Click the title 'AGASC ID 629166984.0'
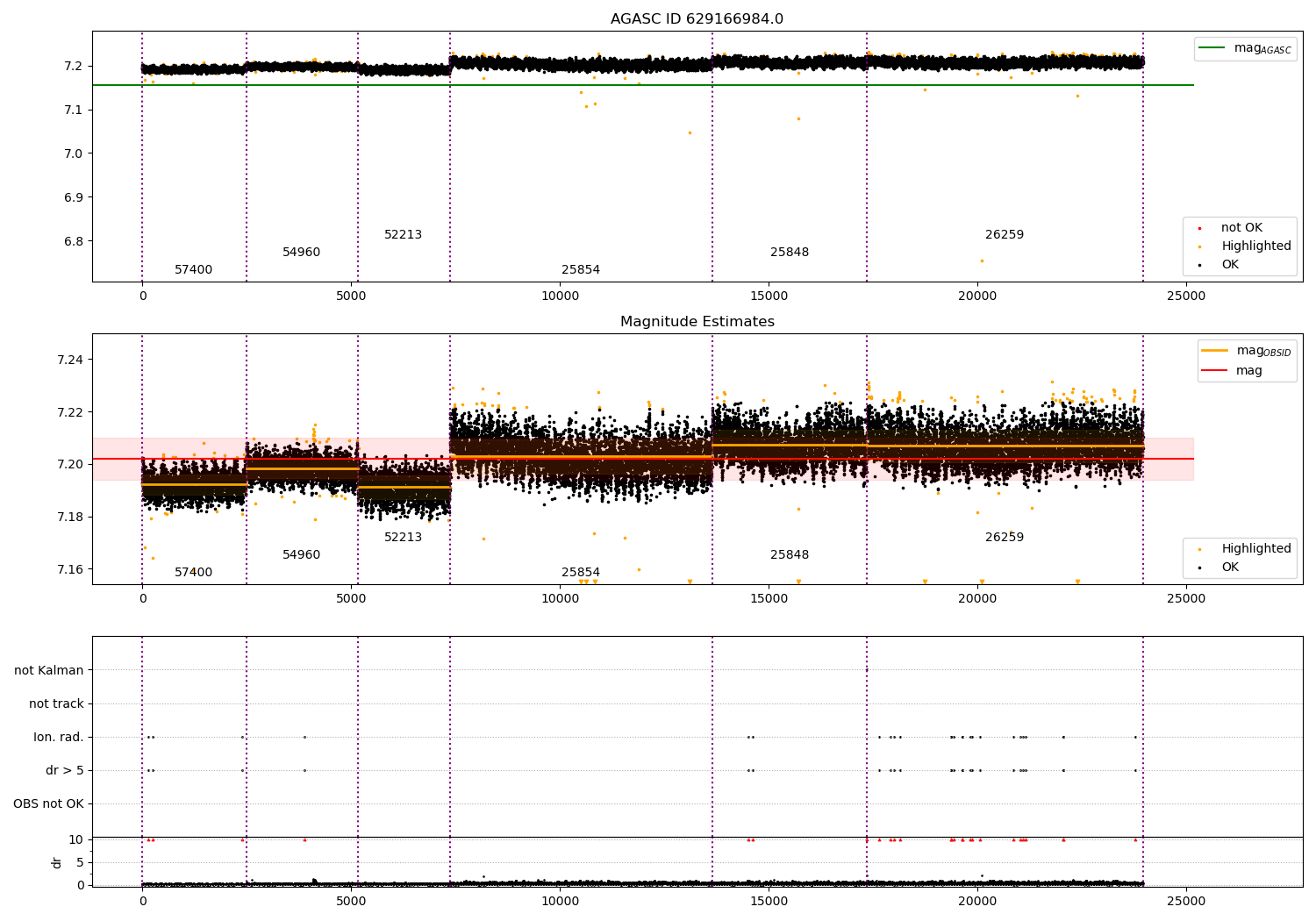Image resolution: width=1316 pixels, height=921 pixels. click(x=697, y=19)
